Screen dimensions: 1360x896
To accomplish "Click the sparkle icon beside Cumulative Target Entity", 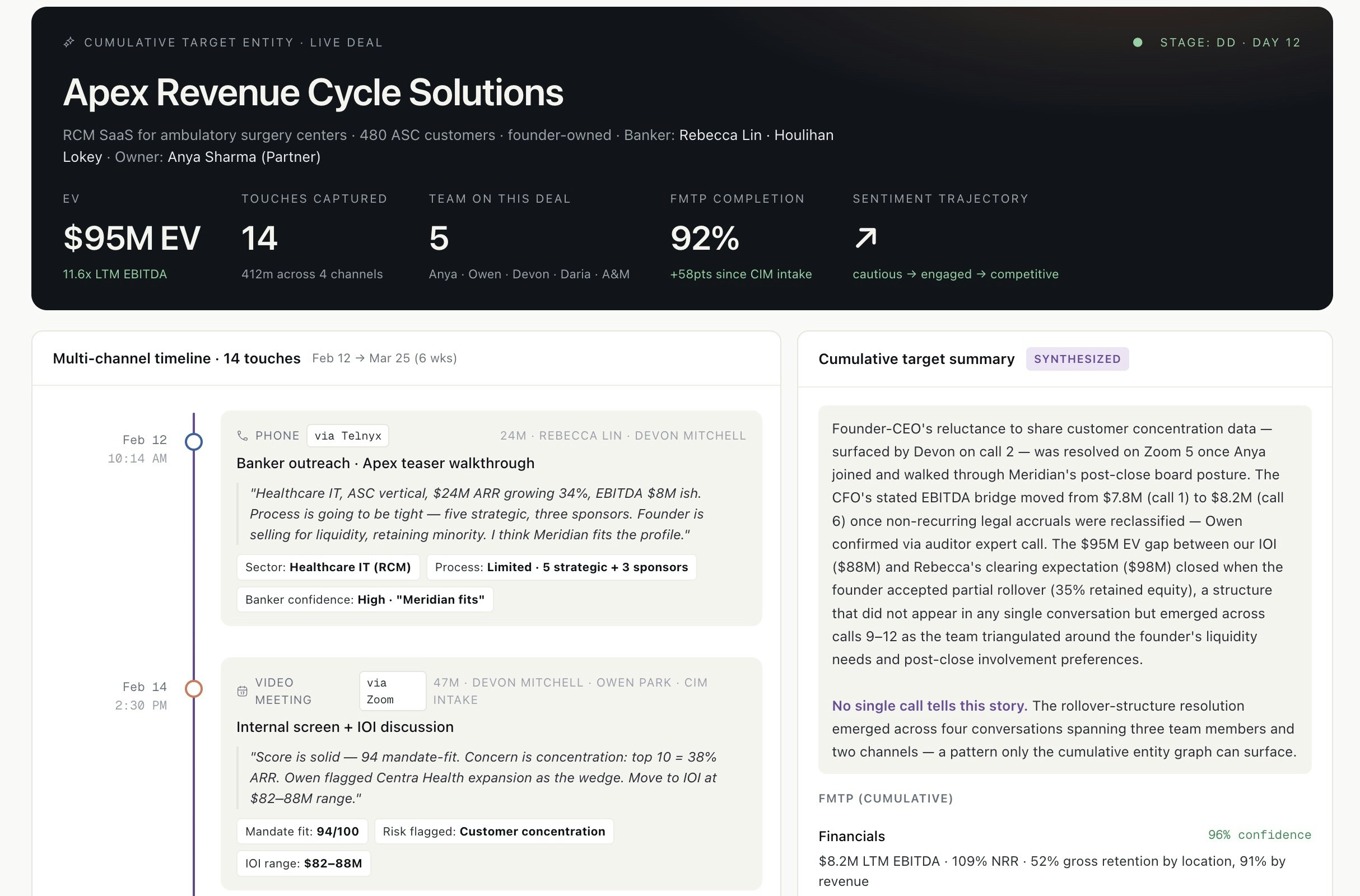I will pos(68,43).
